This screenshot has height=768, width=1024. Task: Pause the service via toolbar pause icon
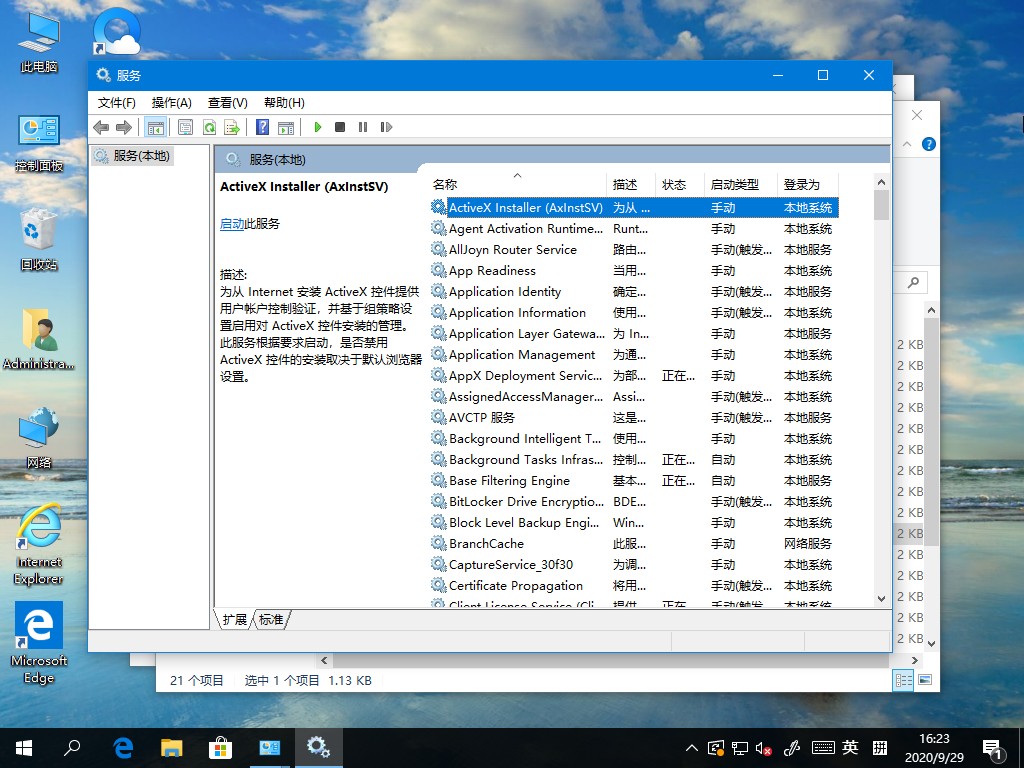363,127
